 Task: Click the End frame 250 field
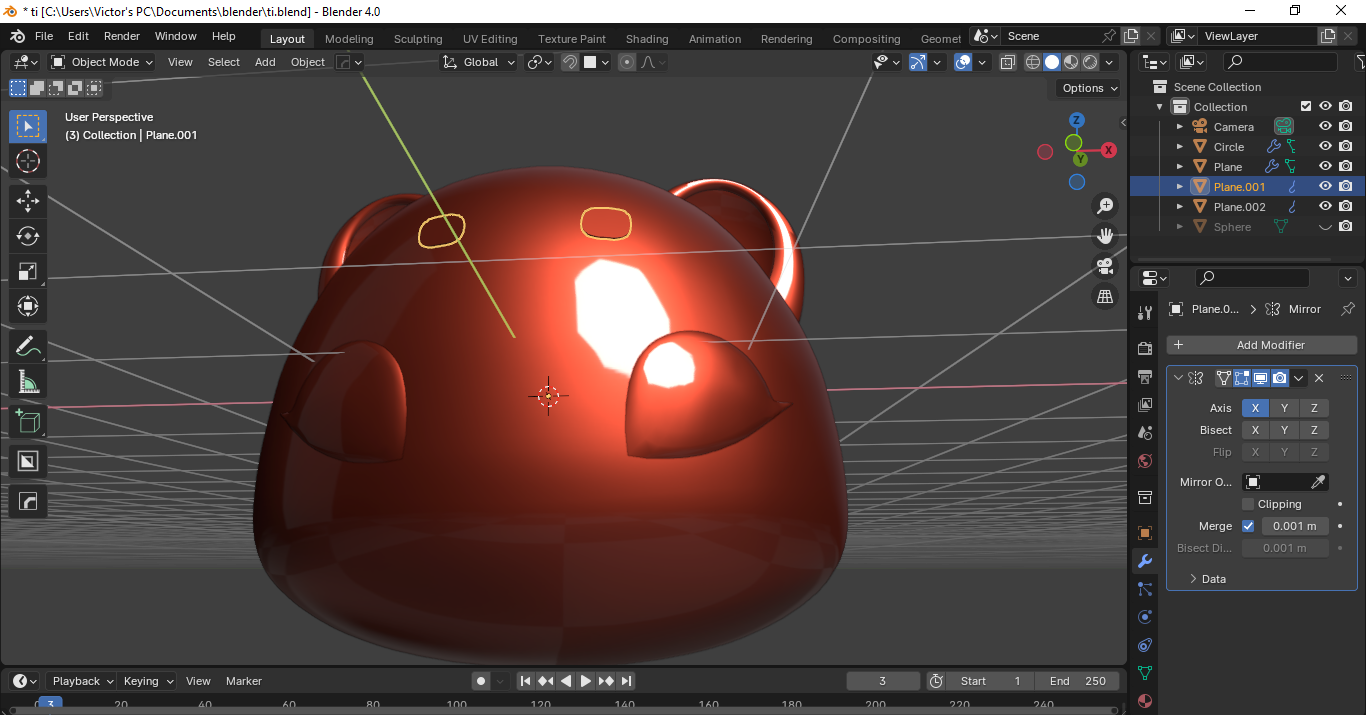1078,681
